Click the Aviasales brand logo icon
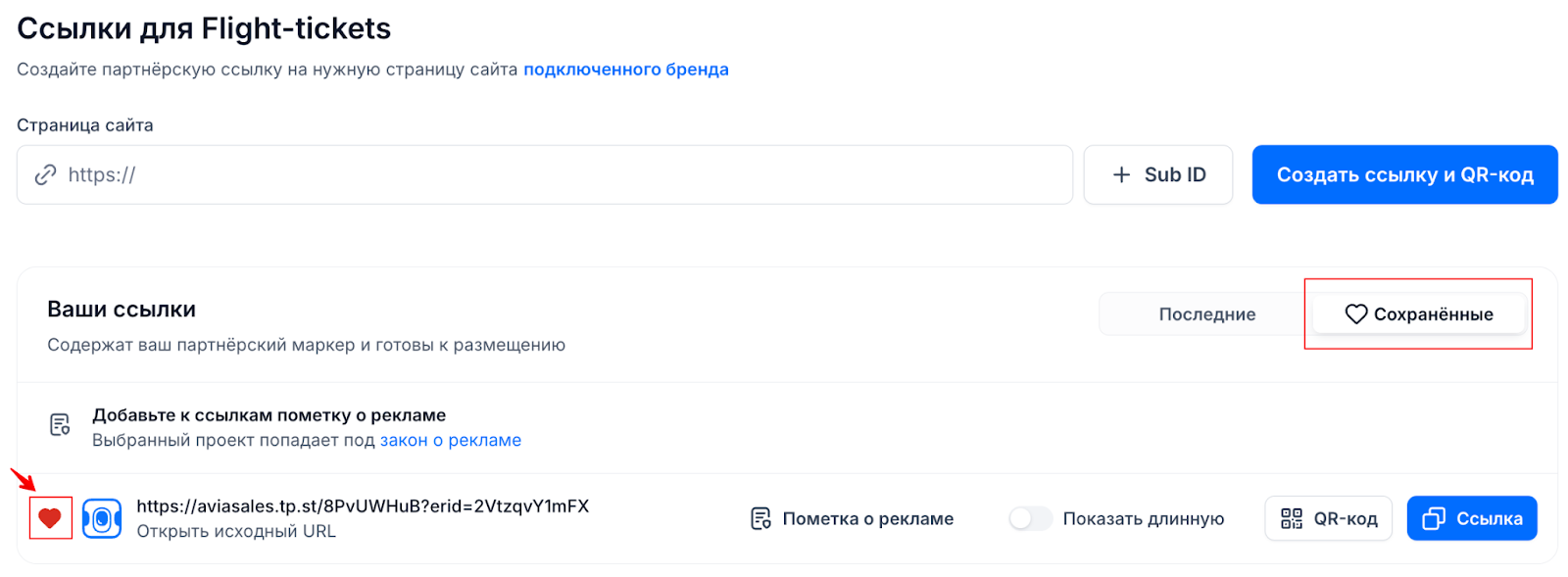This screenshot has height=577, width=1568. point(102,518)
